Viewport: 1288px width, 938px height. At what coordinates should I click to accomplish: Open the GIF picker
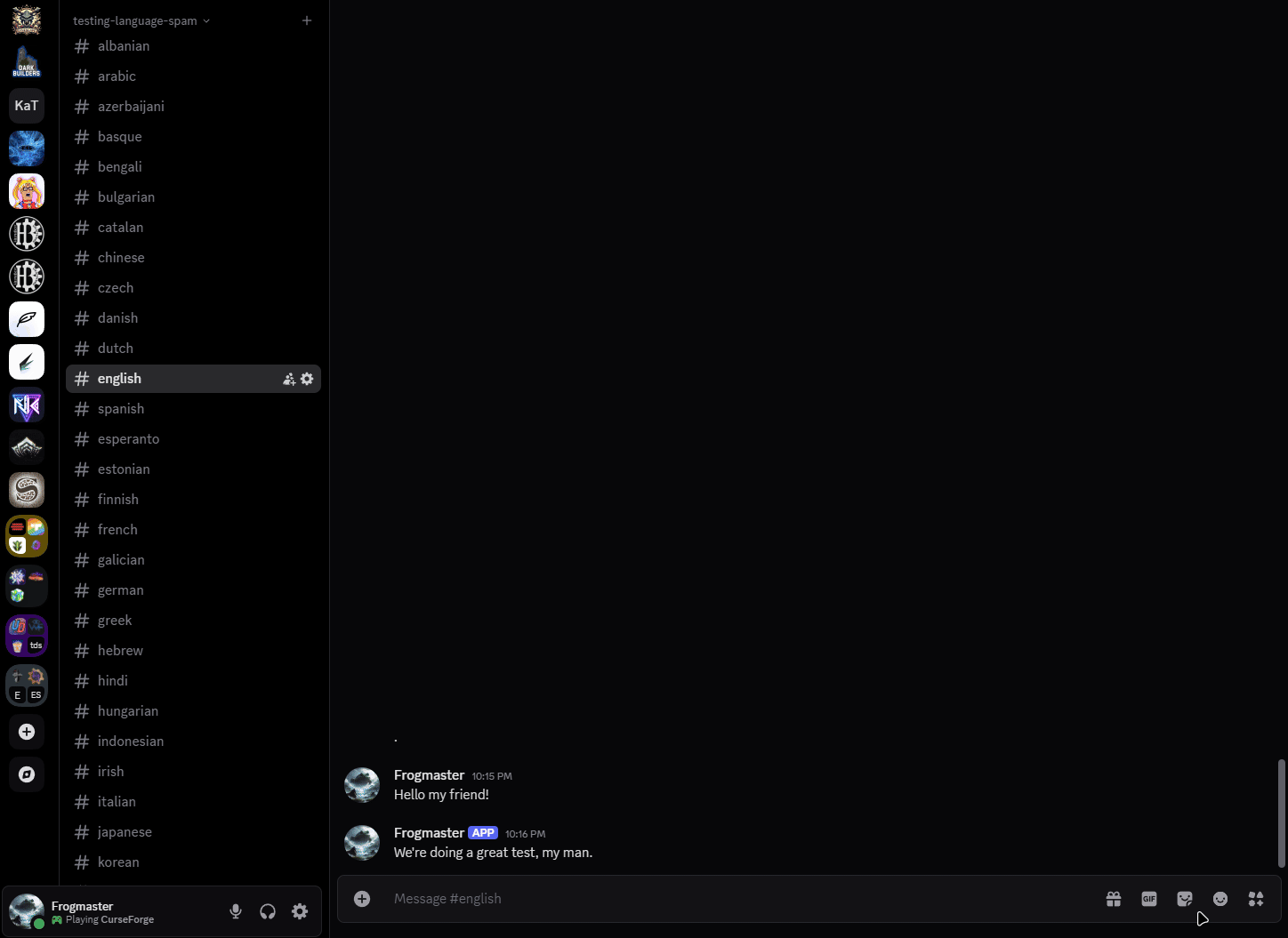coord(1148,899)
